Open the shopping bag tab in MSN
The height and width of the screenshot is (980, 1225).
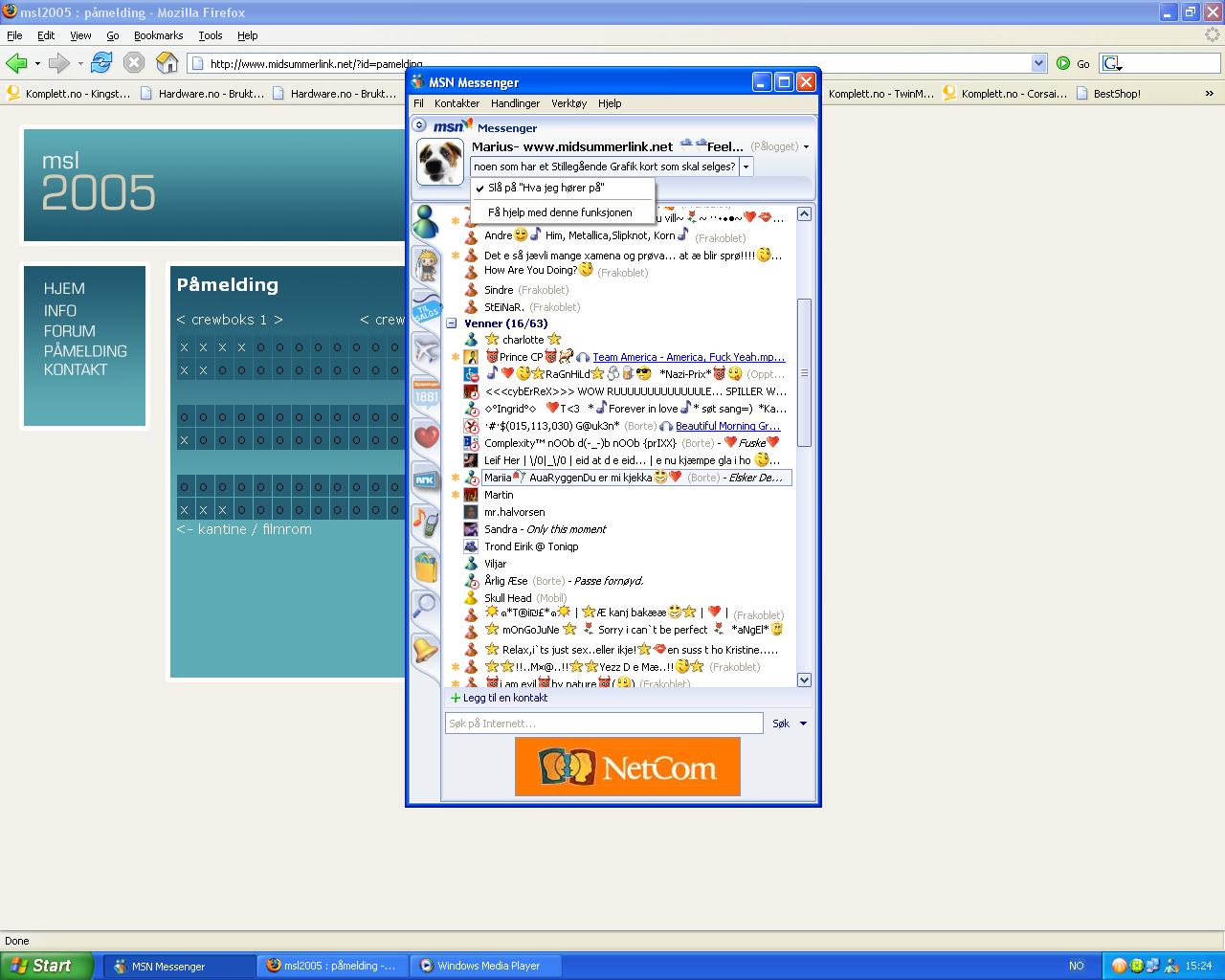[425, 566]
